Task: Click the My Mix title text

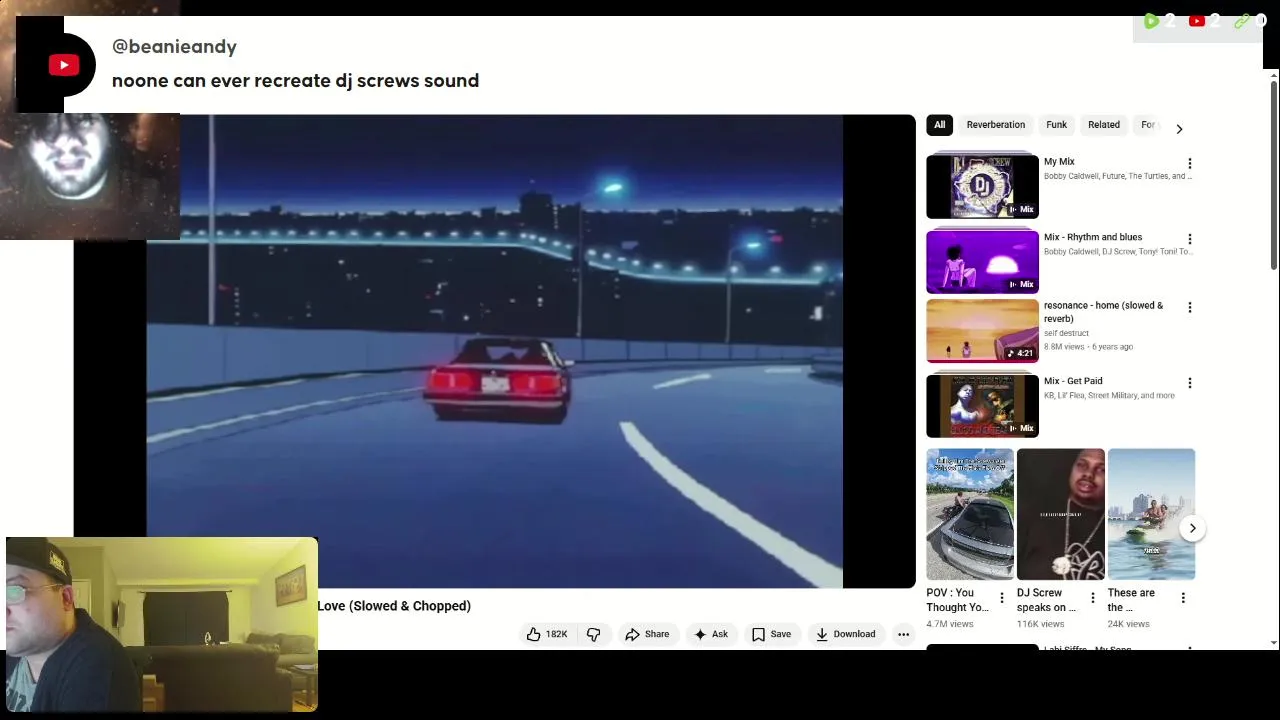Action: click(1059, 162)
